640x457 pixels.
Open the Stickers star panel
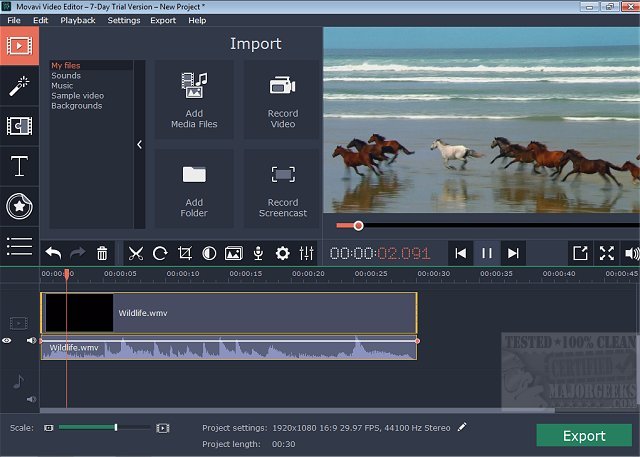point(19,206)
